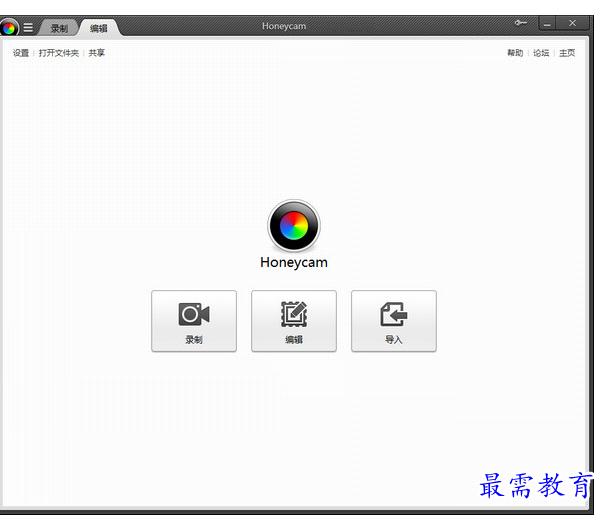Click the 导入 import button

click(394, 321)
